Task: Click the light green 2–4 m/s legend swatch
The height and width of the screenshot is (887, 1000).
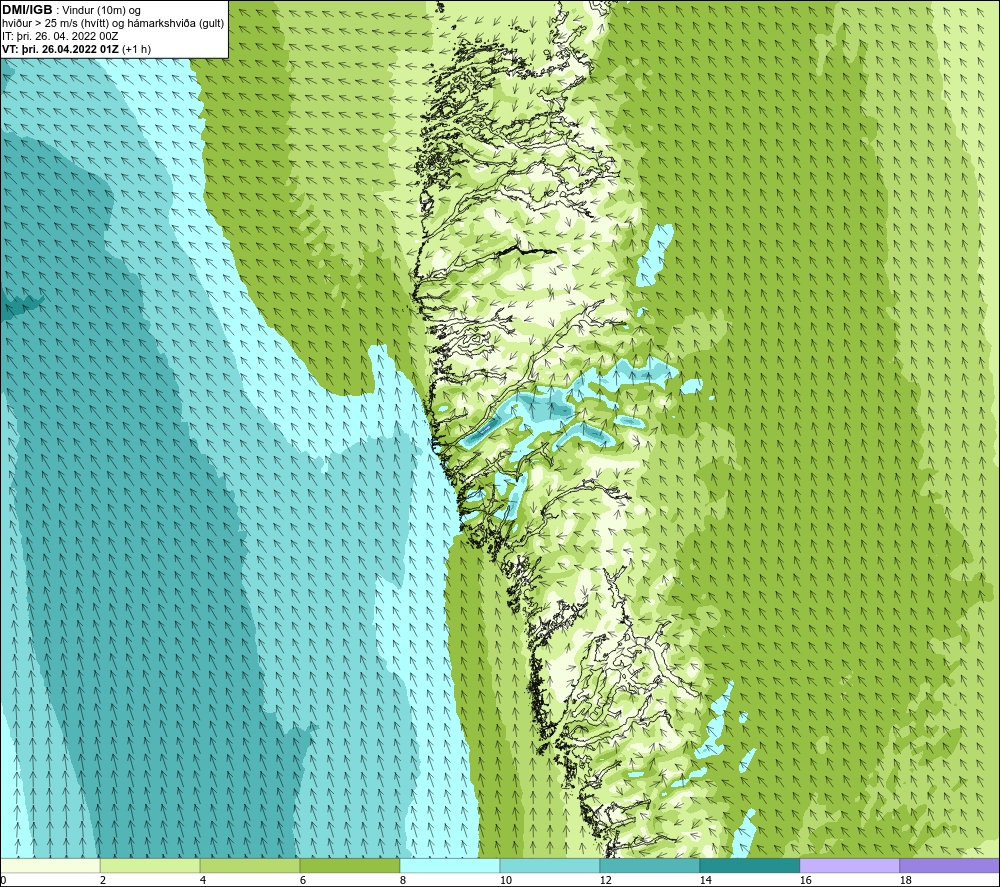Action: click(150, 865)
